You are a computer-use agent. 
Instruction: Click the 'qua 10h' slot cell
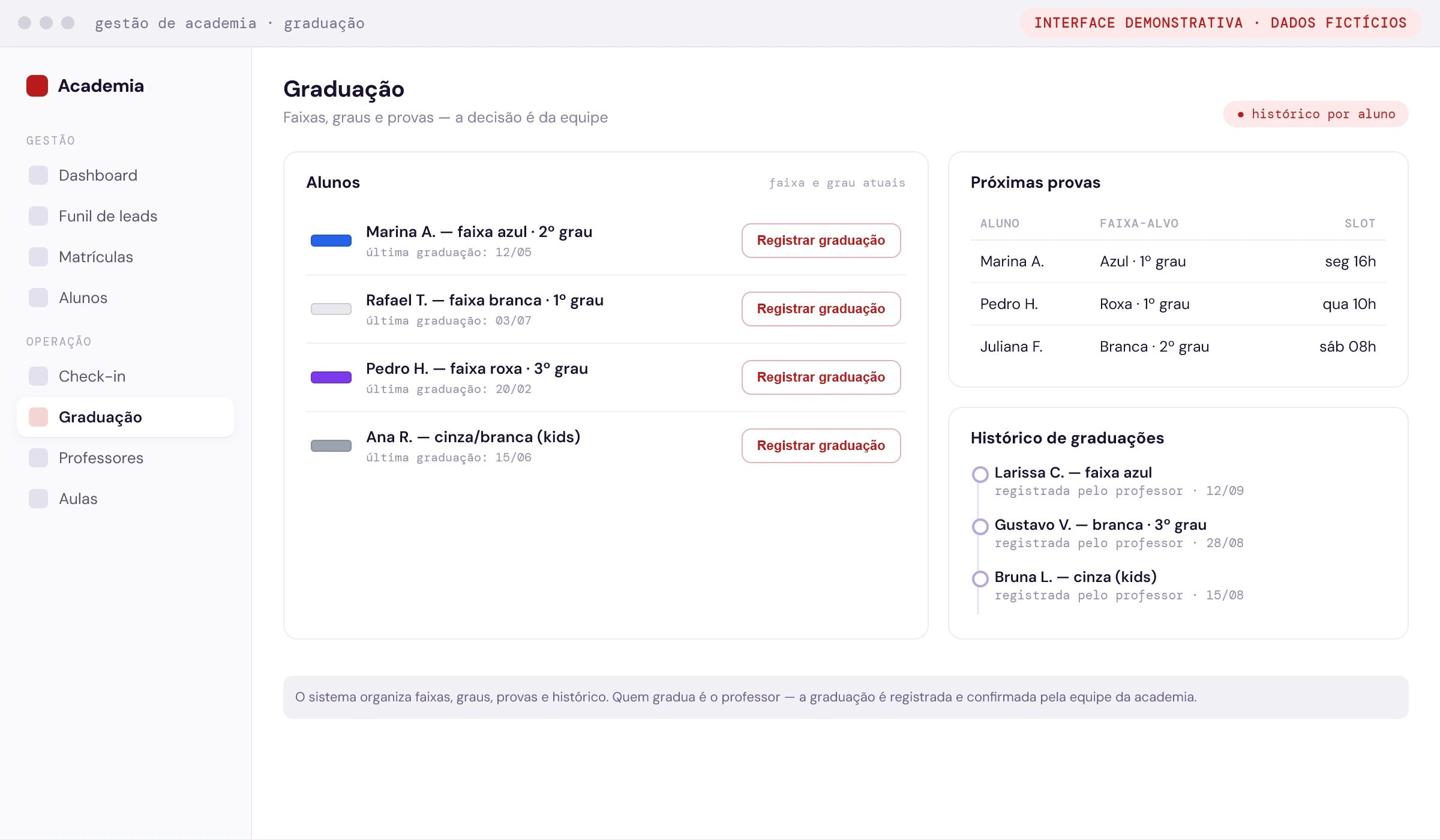(1349, 304)
